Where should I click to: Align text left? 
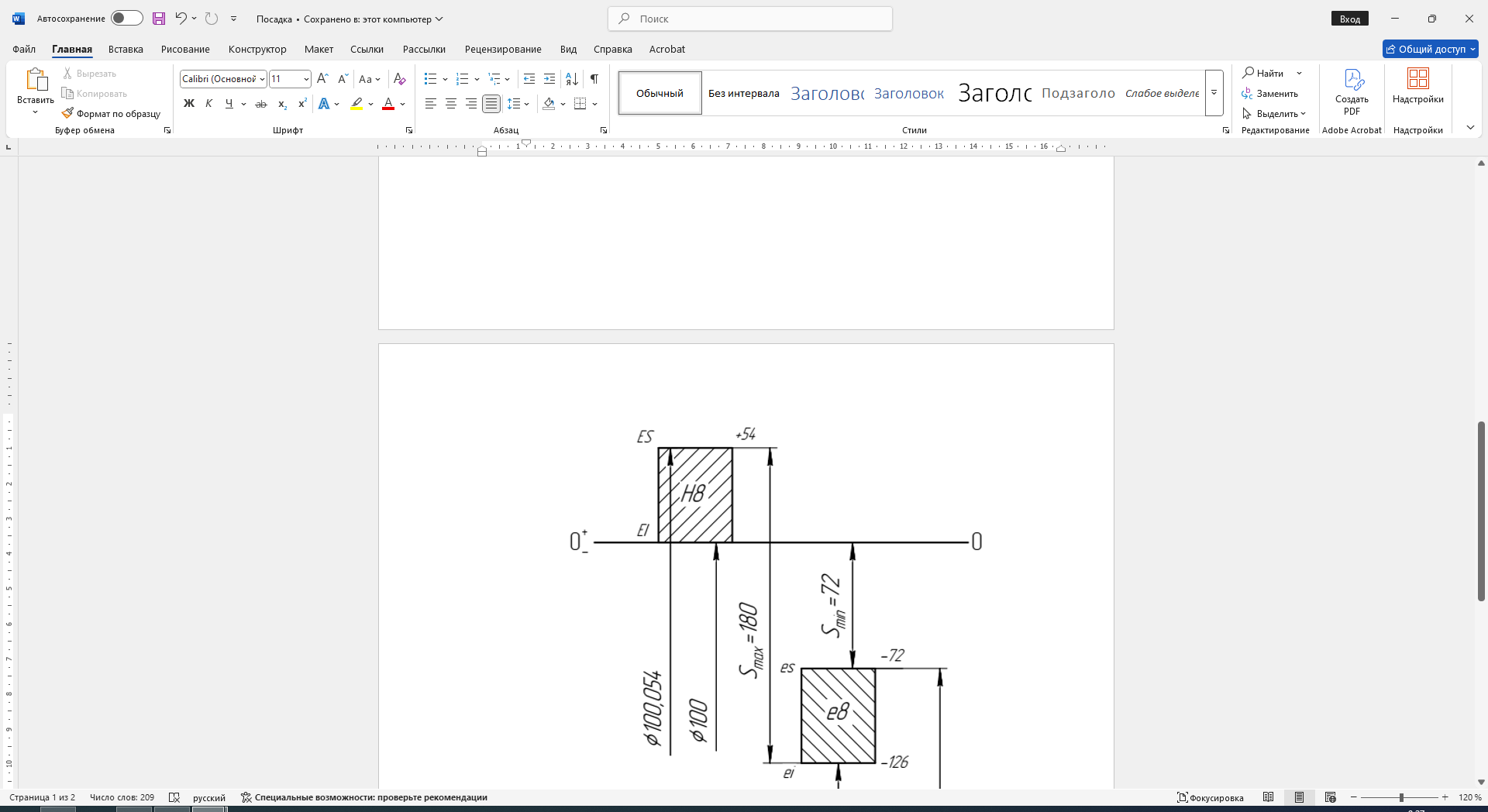[431, 104]
